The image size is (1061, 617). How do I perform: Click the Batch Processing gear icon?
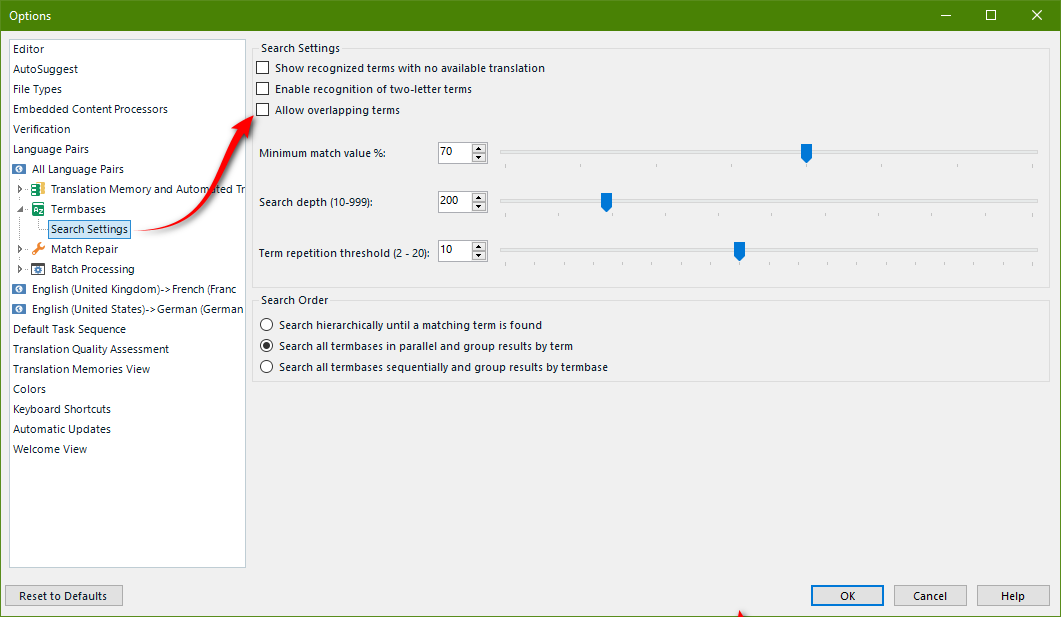click(39, 269)
